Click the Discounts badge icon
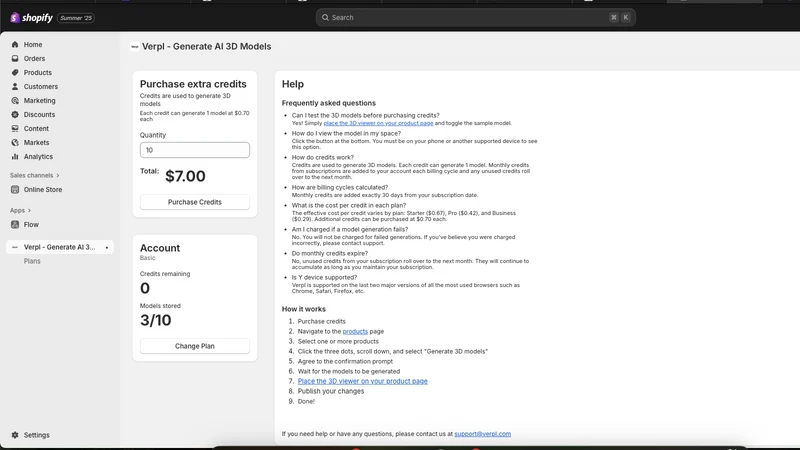The image size is (800, 450). pyautogui.click(x=15, y=115)
